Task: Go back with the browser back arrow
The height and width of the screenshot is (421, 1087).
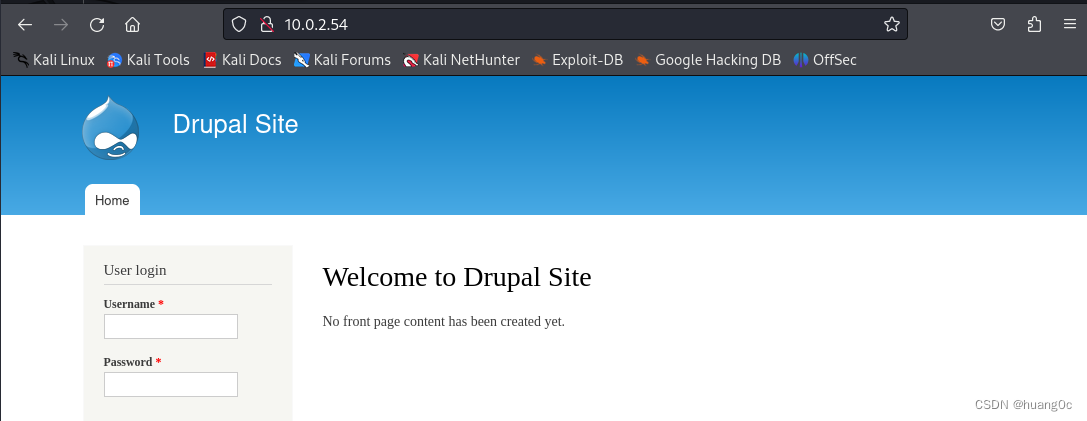Action: [25, 25]
